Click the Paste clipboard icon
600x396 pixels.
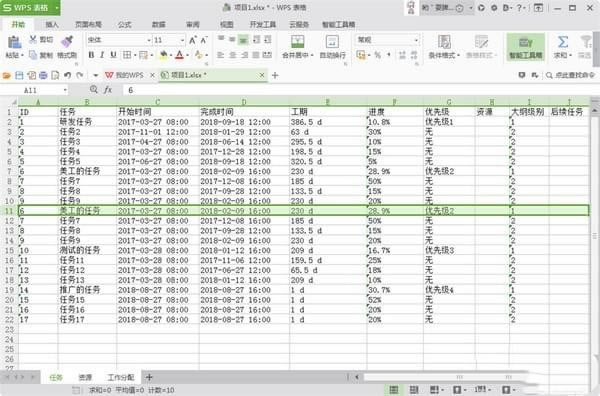coord(15,42)
